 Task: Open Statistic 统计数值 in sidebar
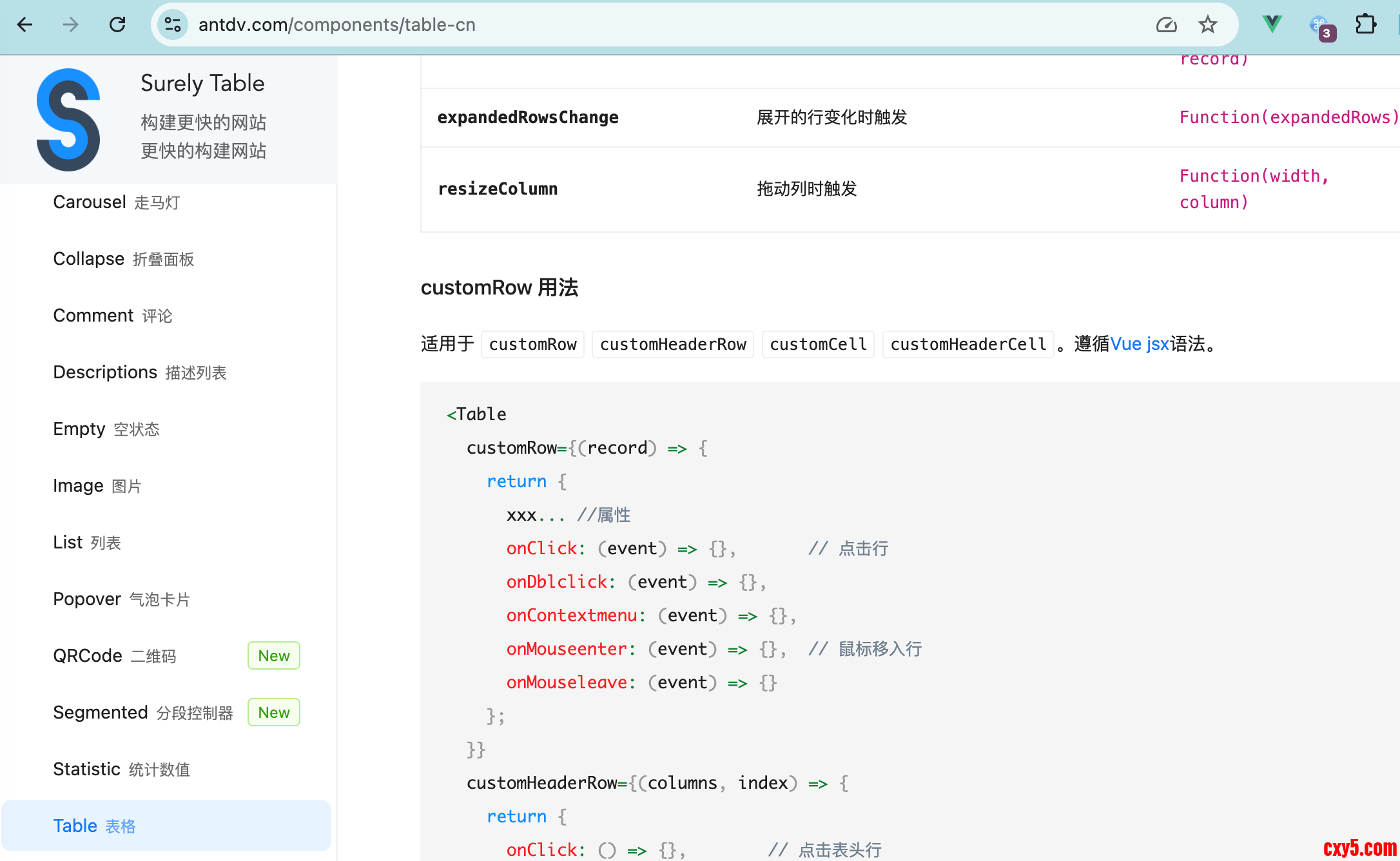pos(121,769)
